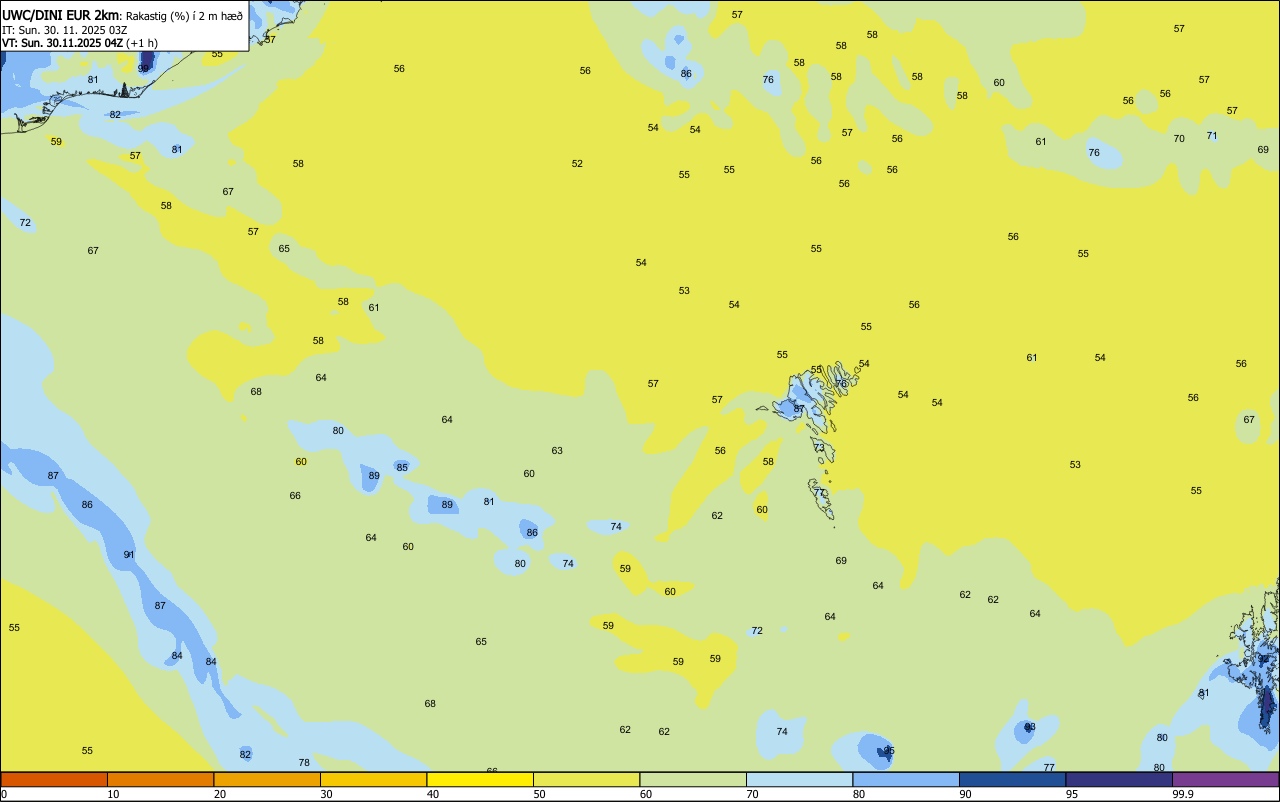Select the bright yellow 40–50 legend swatch
1280x802 pixels.
click(480, 779)
